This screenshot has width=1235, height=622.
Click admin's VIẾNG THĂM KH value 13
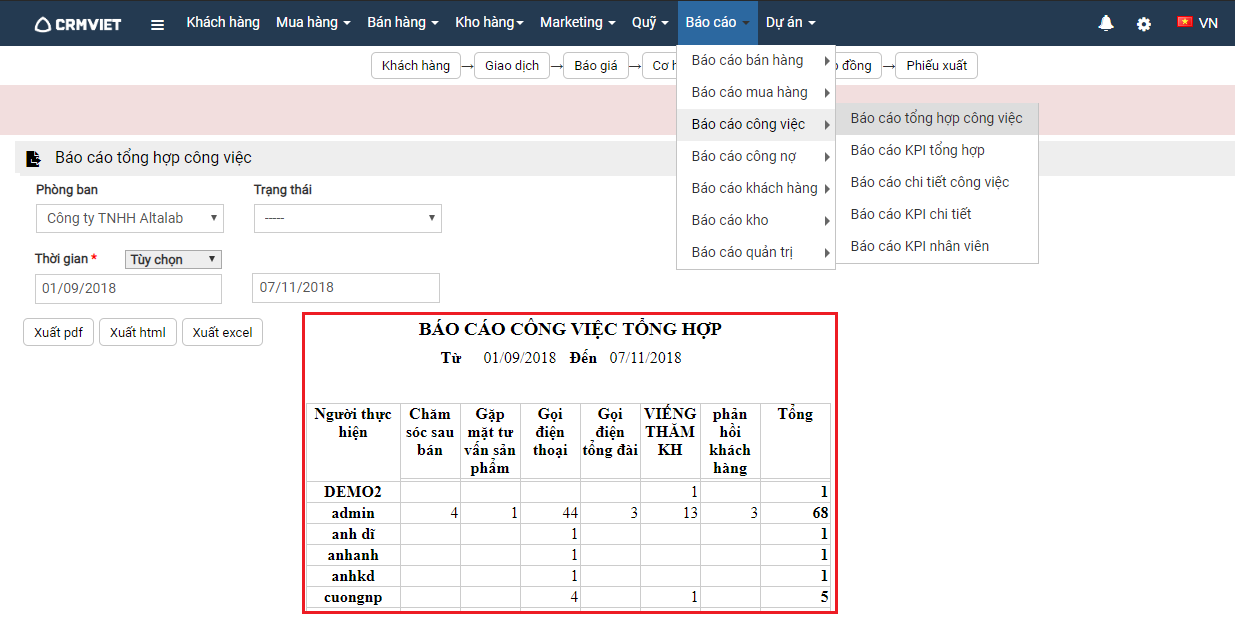(x=688, y=513)
